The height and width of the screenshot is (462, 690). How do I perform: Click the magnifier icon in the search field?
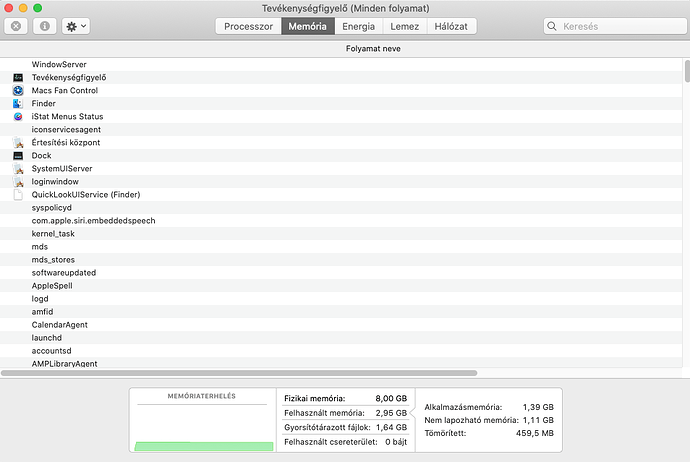[552, 26]
